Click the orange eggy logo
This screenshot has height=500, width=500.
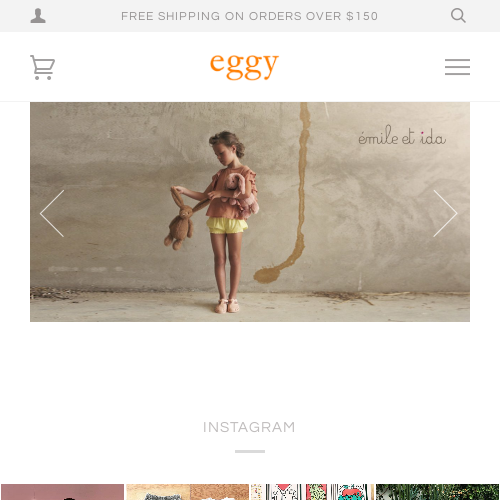pyautogui.click(x=244, y=66)
